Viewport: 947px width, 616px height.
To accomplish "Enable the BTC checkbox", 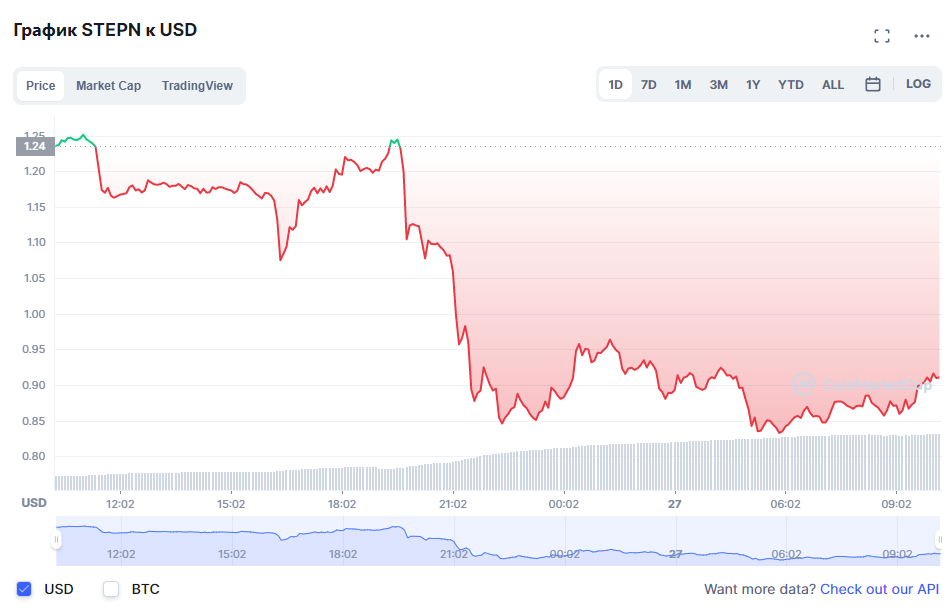I will coord(111,589).
